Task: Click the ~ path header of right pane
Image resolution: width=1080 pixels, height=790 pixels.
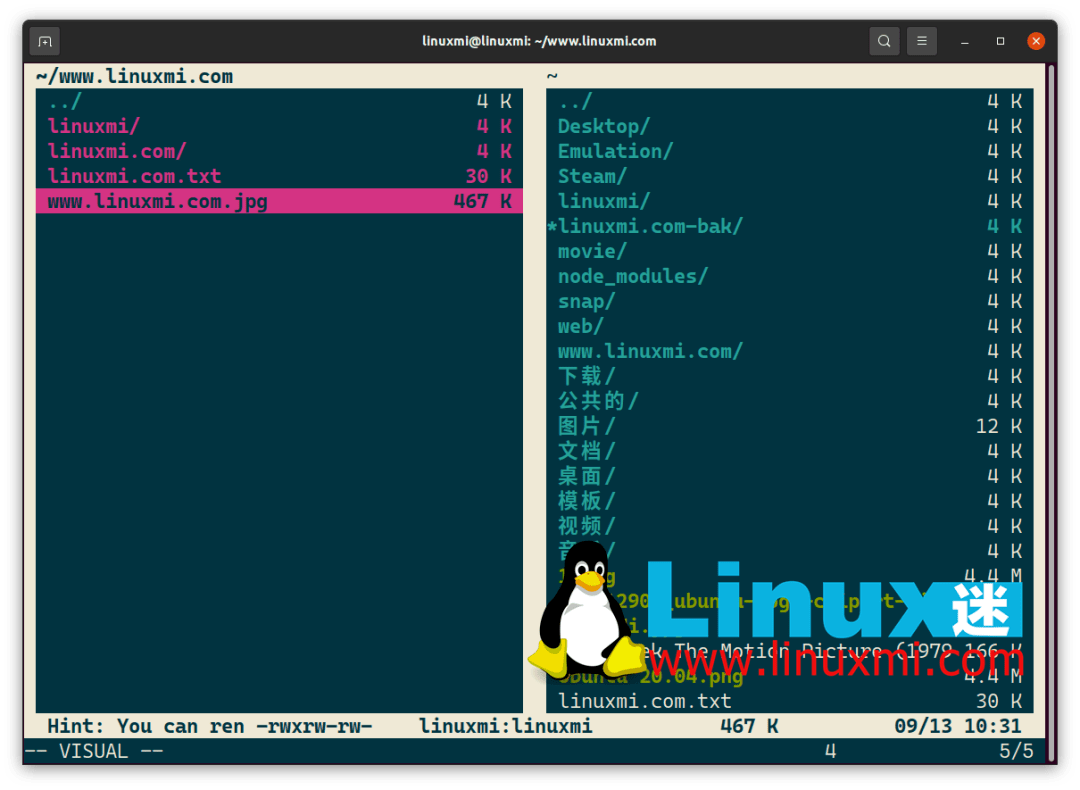Action: (552, 76)
